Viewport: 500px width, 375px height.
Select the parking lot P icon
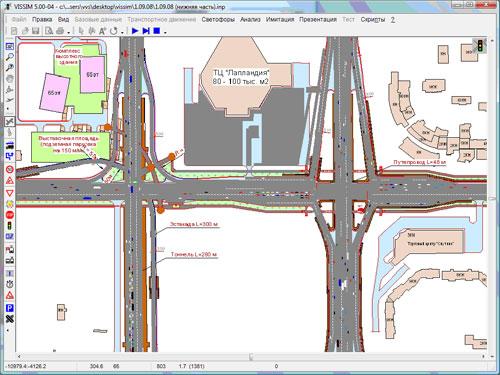[10, 308]
